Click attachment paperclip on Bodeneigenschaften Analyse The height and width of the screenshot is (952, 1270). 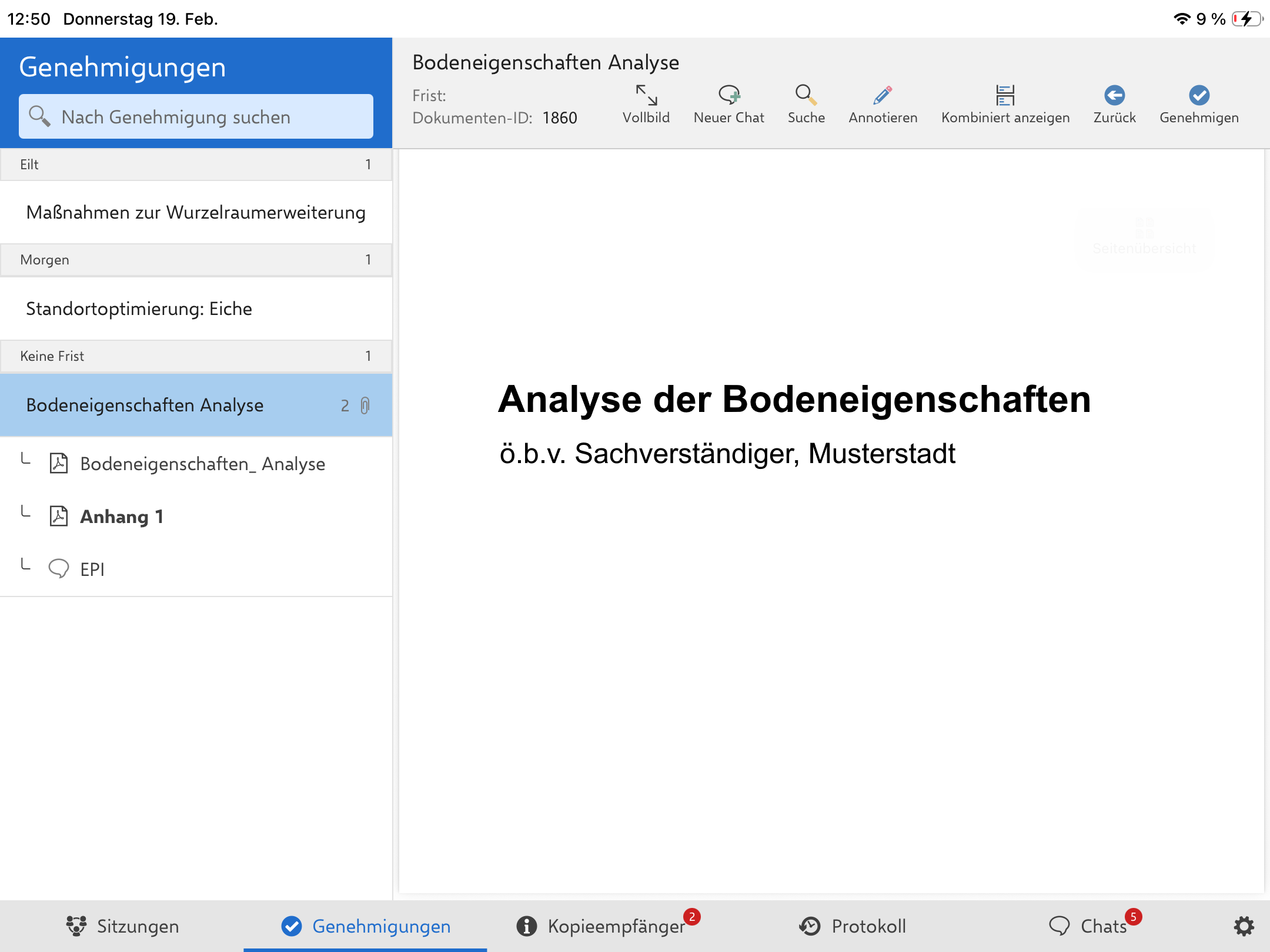(365, 405)
